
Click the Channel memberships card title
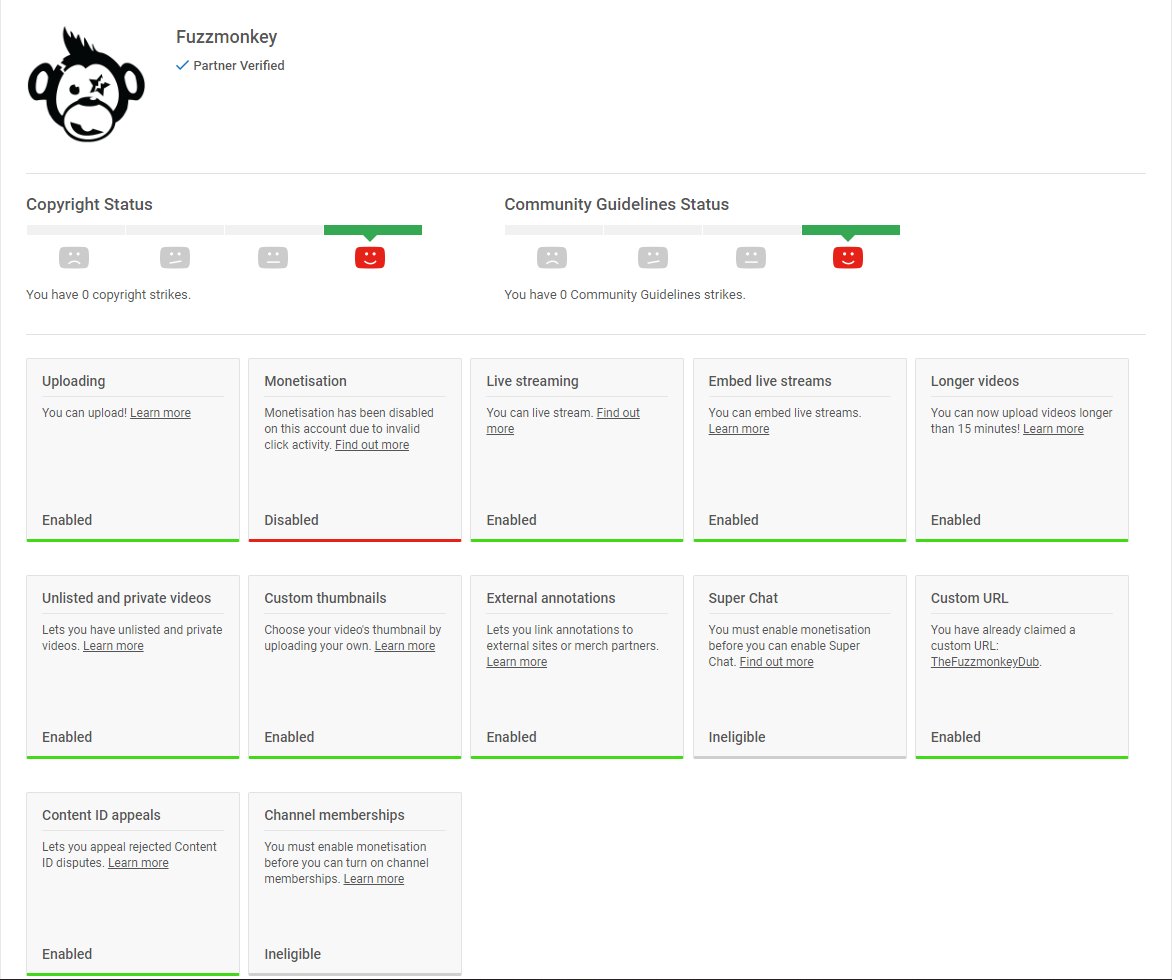tap(334, 815)
